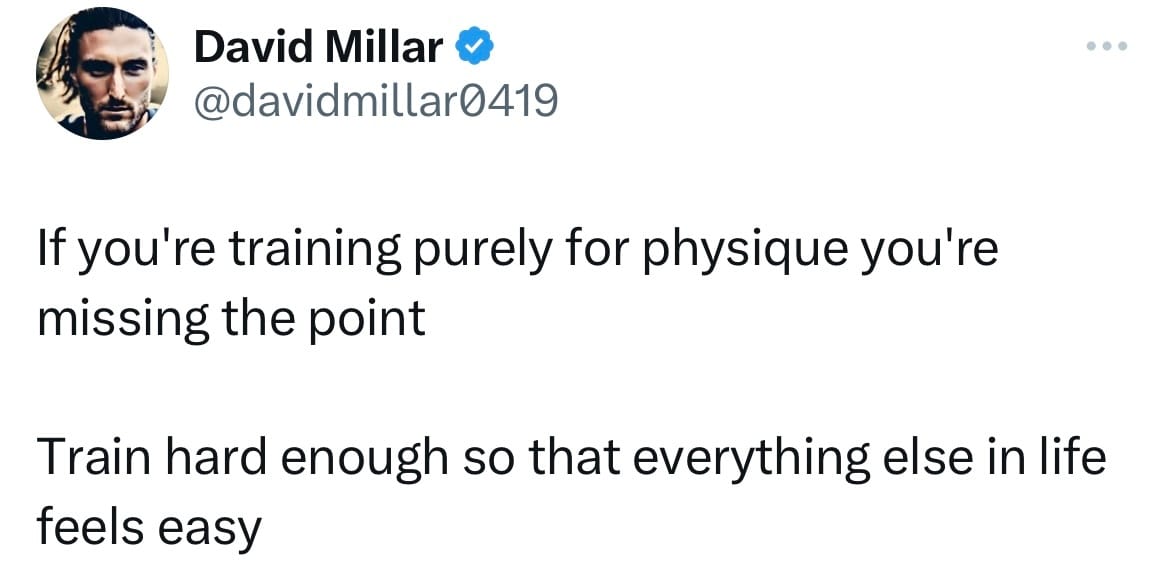Click the blue verified checkmark badge

474,48
